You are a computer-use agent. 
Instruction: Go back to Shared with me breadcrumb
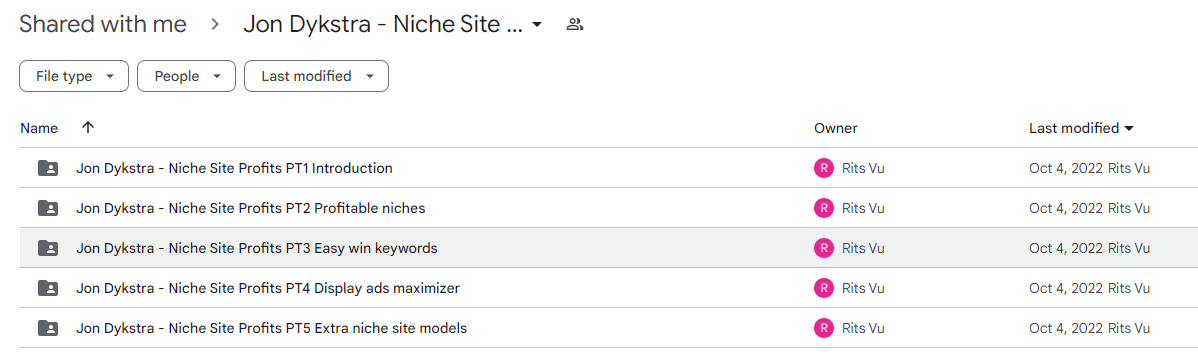103,24
